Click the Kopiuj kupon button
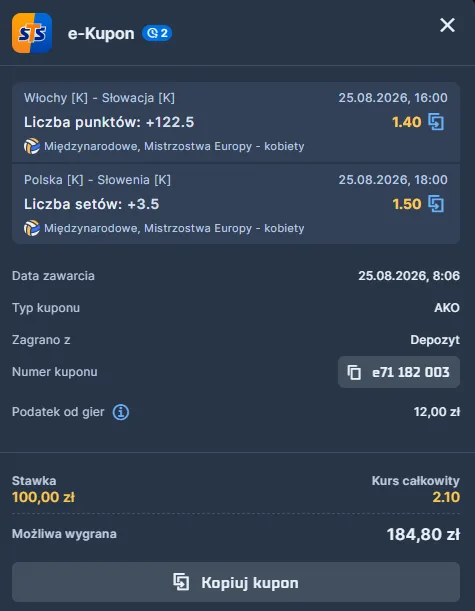 point(236,582)
